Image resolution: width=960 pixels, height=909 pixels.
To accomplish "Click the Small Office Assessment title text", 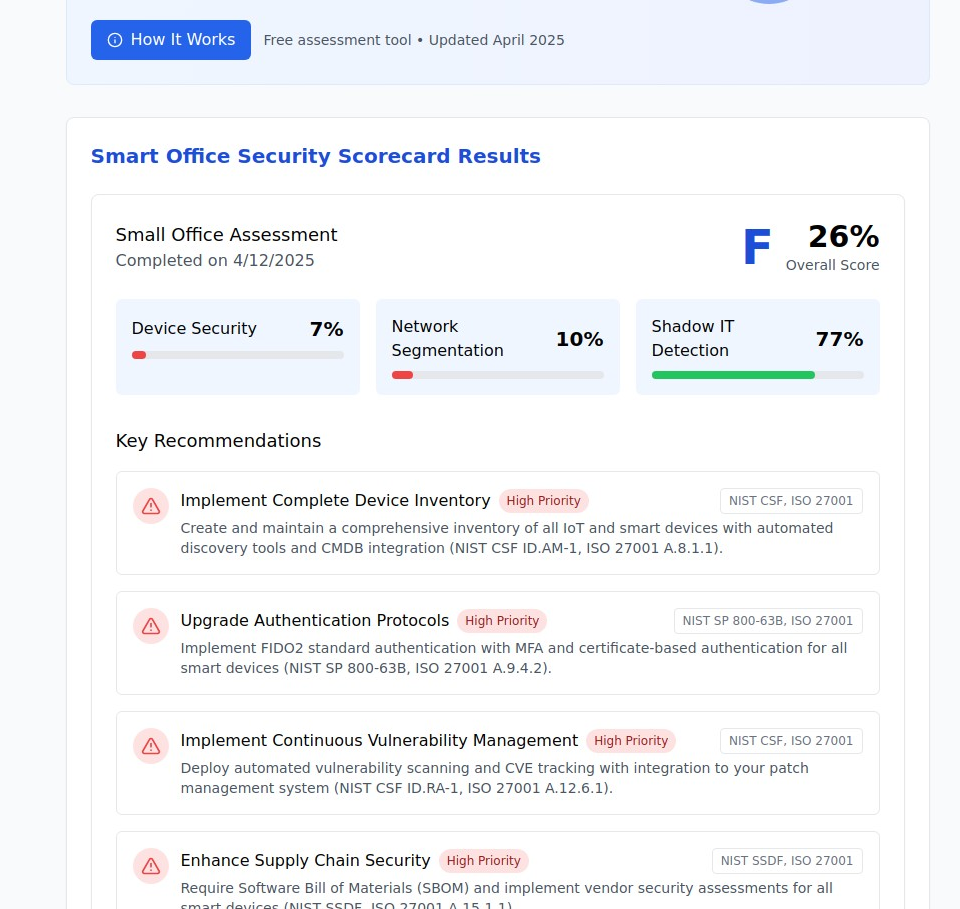I will [x=226, y=234].
